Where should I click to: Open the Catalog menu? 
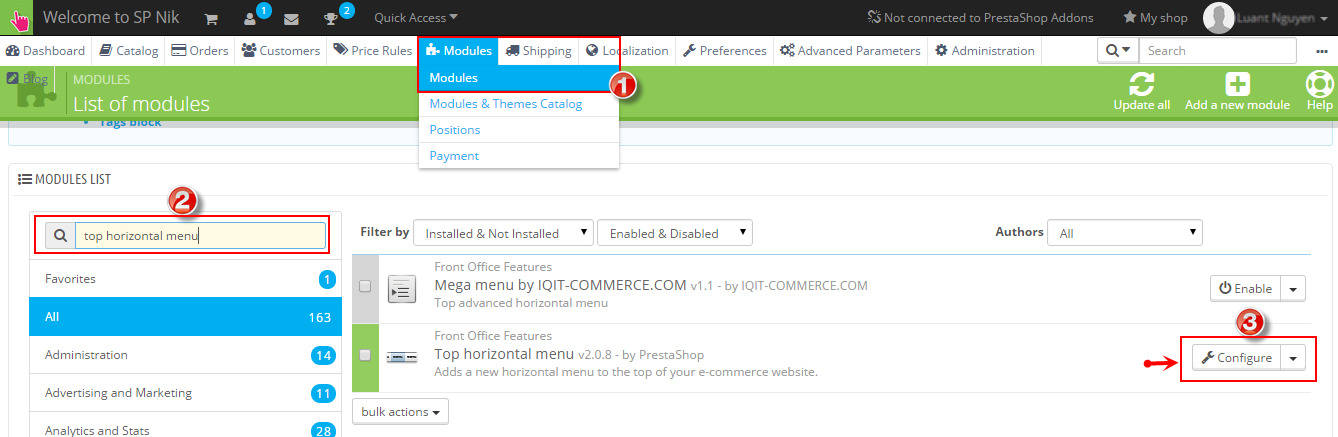click(130, 50)
